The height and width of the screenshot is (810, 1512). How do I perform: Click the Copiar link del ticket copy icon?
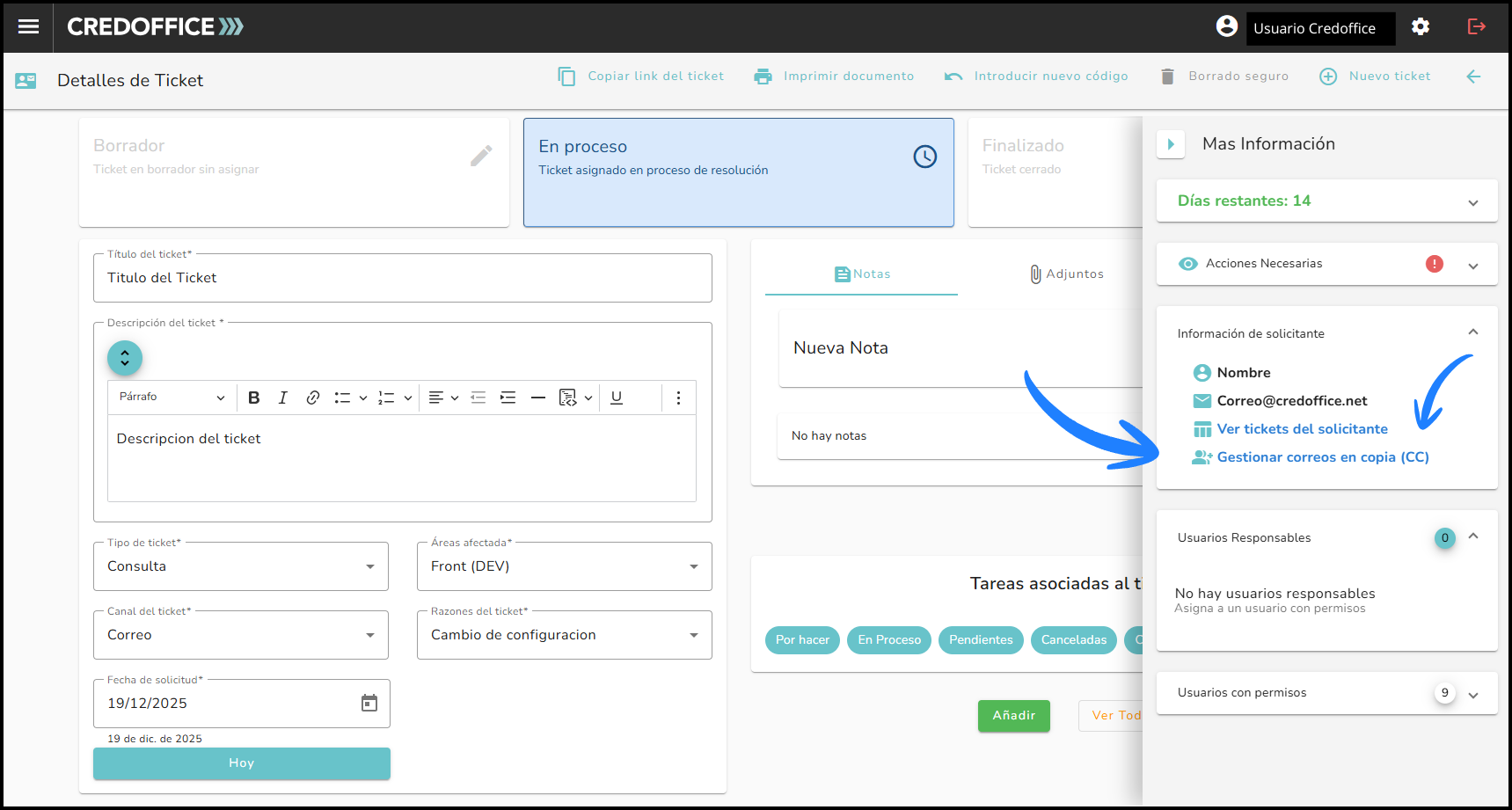point(566,76)
